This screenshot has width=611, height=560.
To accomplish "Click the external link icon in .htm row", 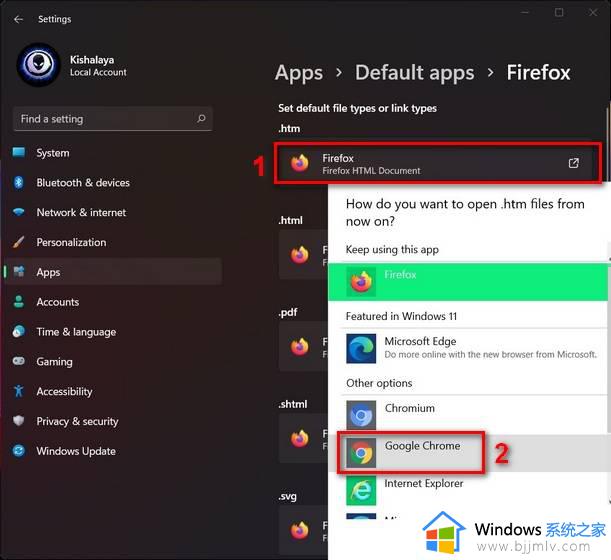I will pyautogui.click(x=574, y=163).
